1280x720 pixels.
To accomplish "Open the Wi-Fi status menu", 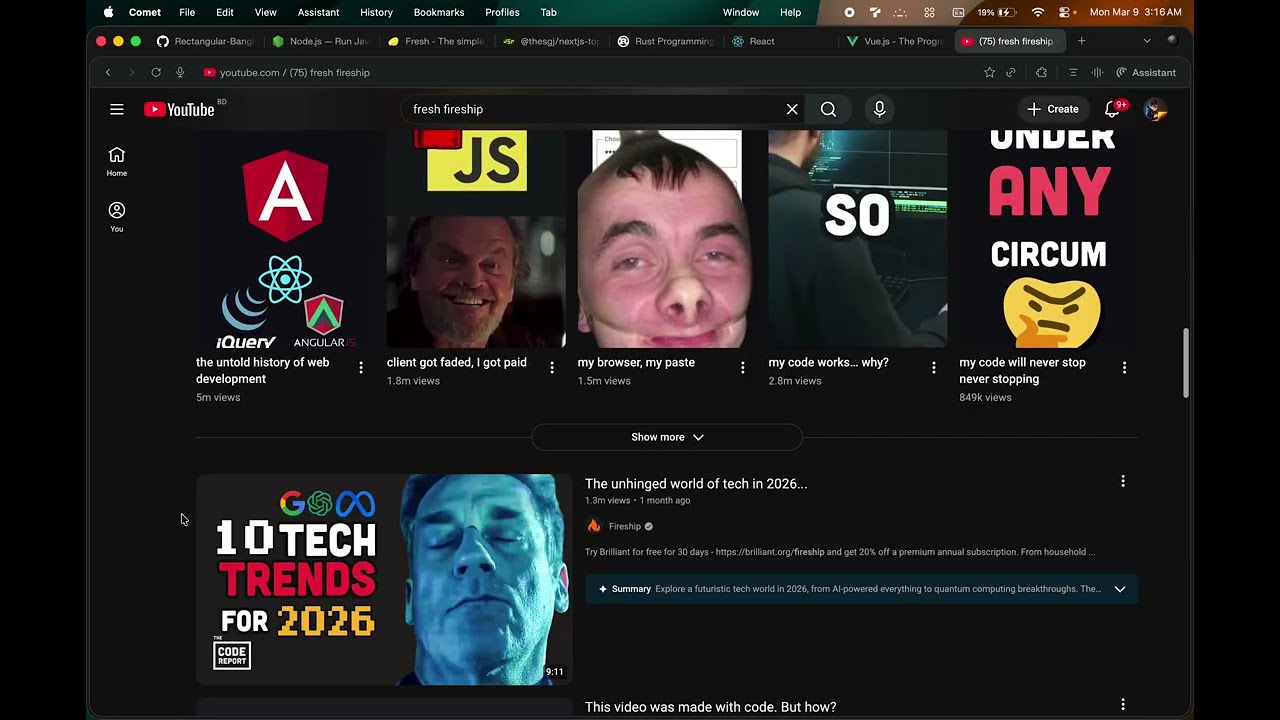I will click(x=1038, y=12).
